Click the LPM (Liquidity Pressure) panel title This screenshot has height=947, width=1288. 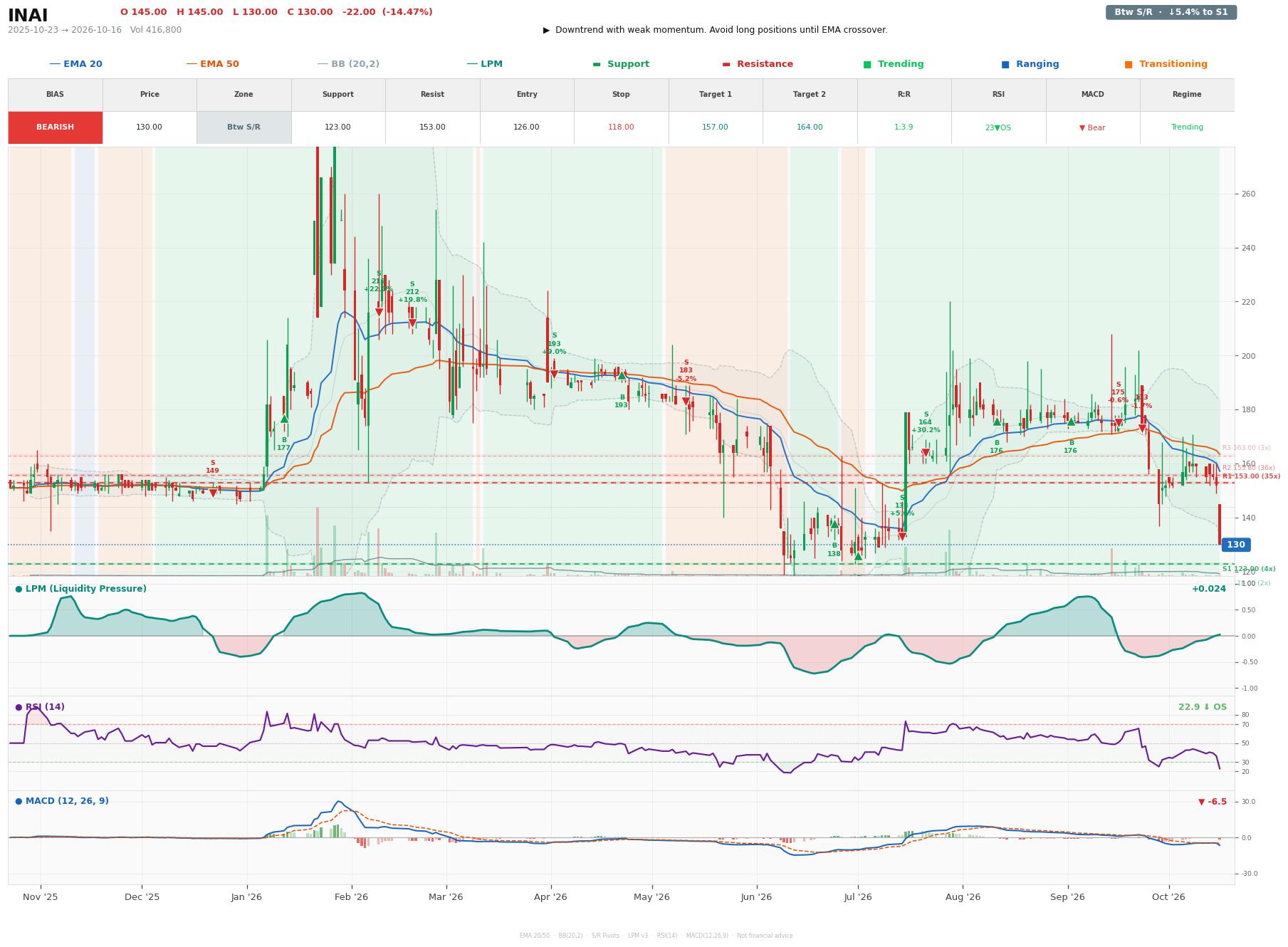click(x=81, y=589)
